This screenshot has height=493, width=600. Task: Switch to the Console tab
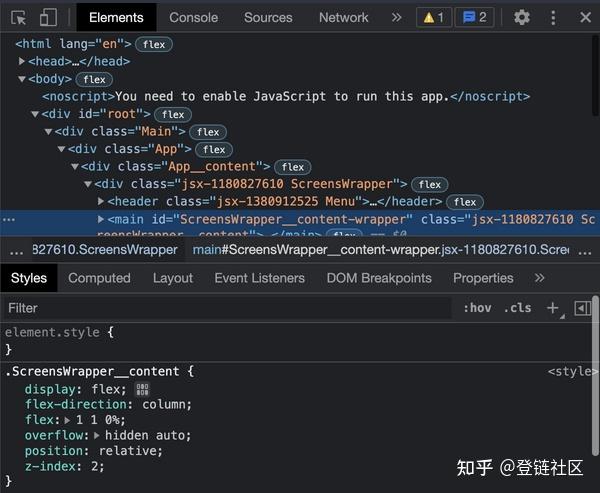(x=194, y=18)
